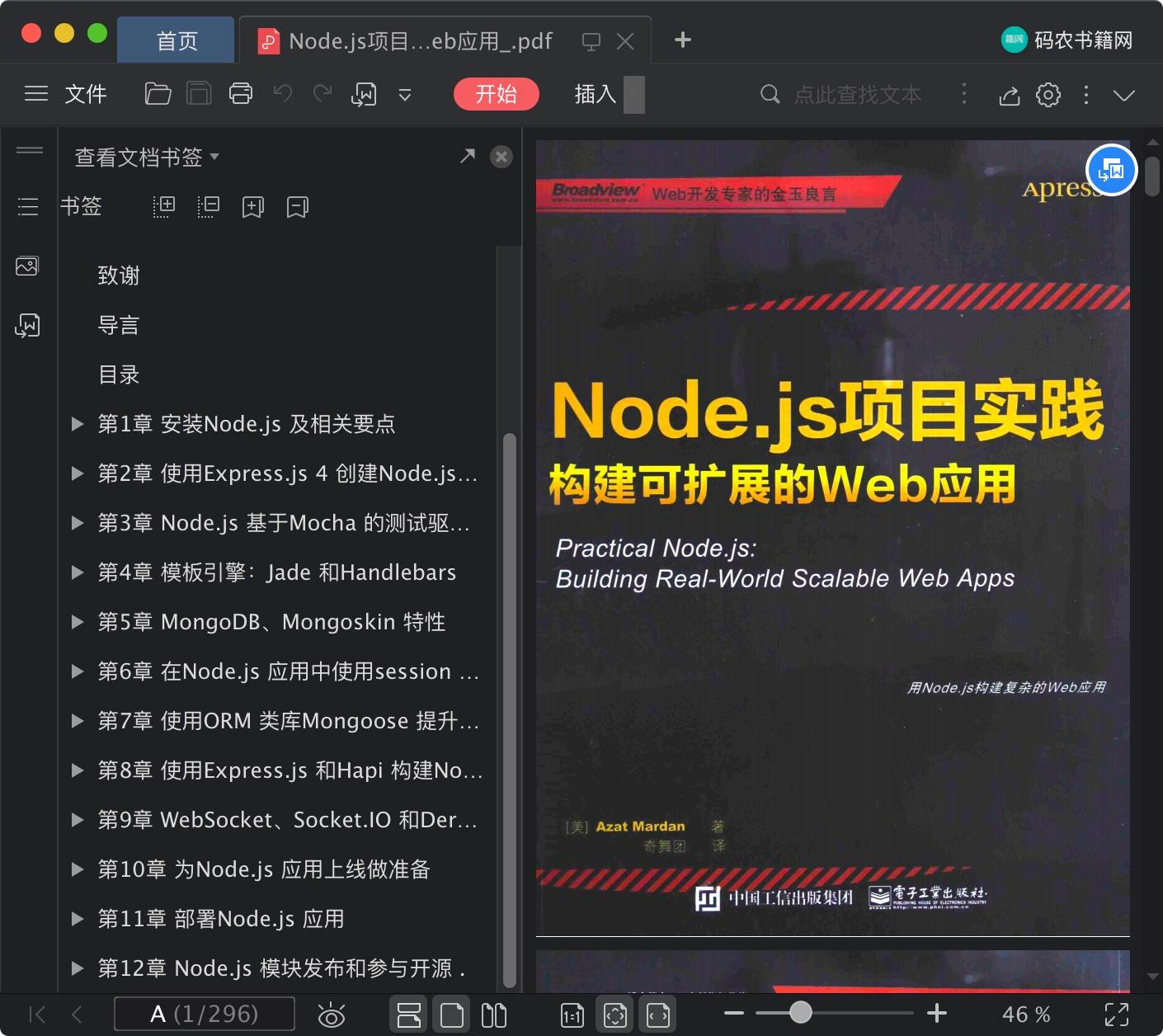Screen dimensions: 1163x1036
Task: Expand 第2章 使用Express.js 4 bookmark
Action: [78, 473]
